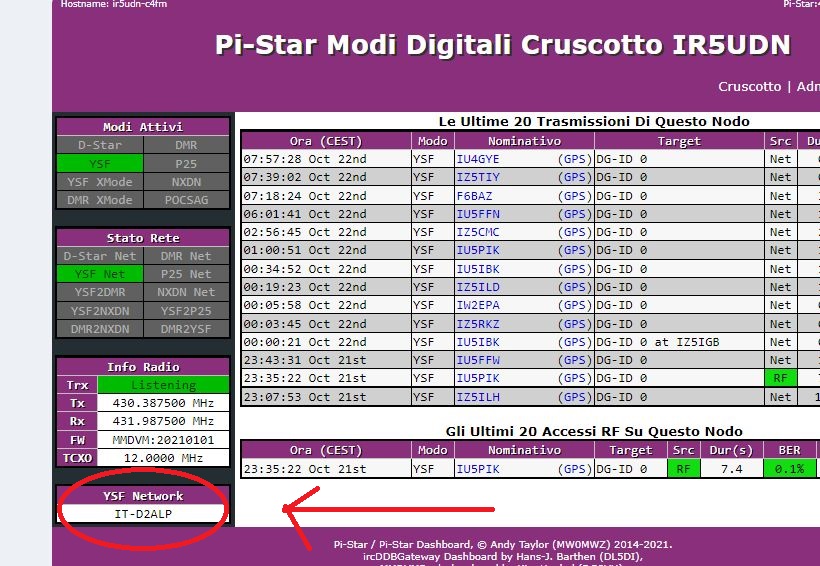820x566 pixels.
Task: Select TCXO value 12.0000 MHz
Action: pyautogui.click(x=163, y=458)
